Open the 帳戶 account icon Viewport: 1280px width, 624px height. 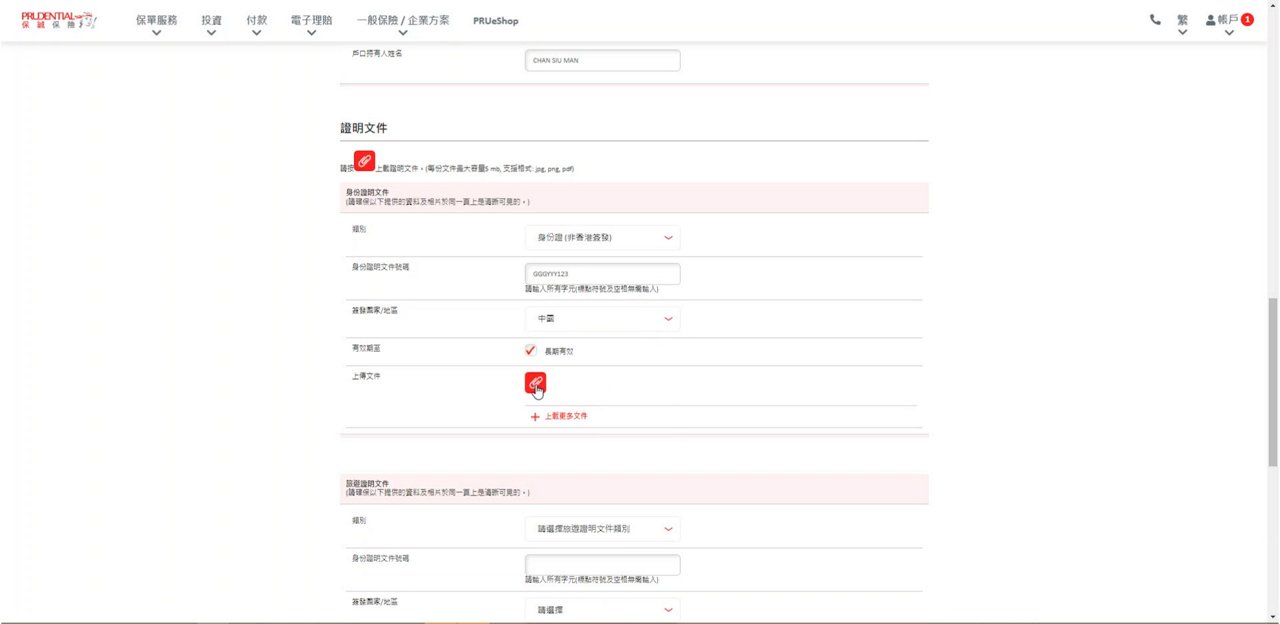point(1210,20)
